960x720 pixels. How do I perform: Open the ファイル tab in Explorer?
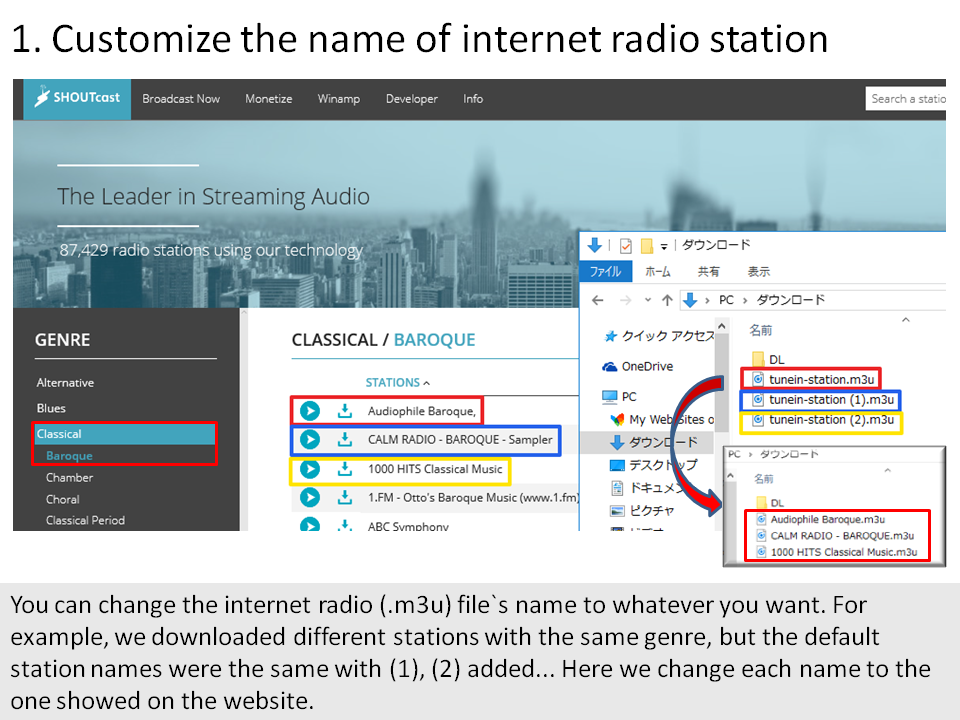point(605,271)
